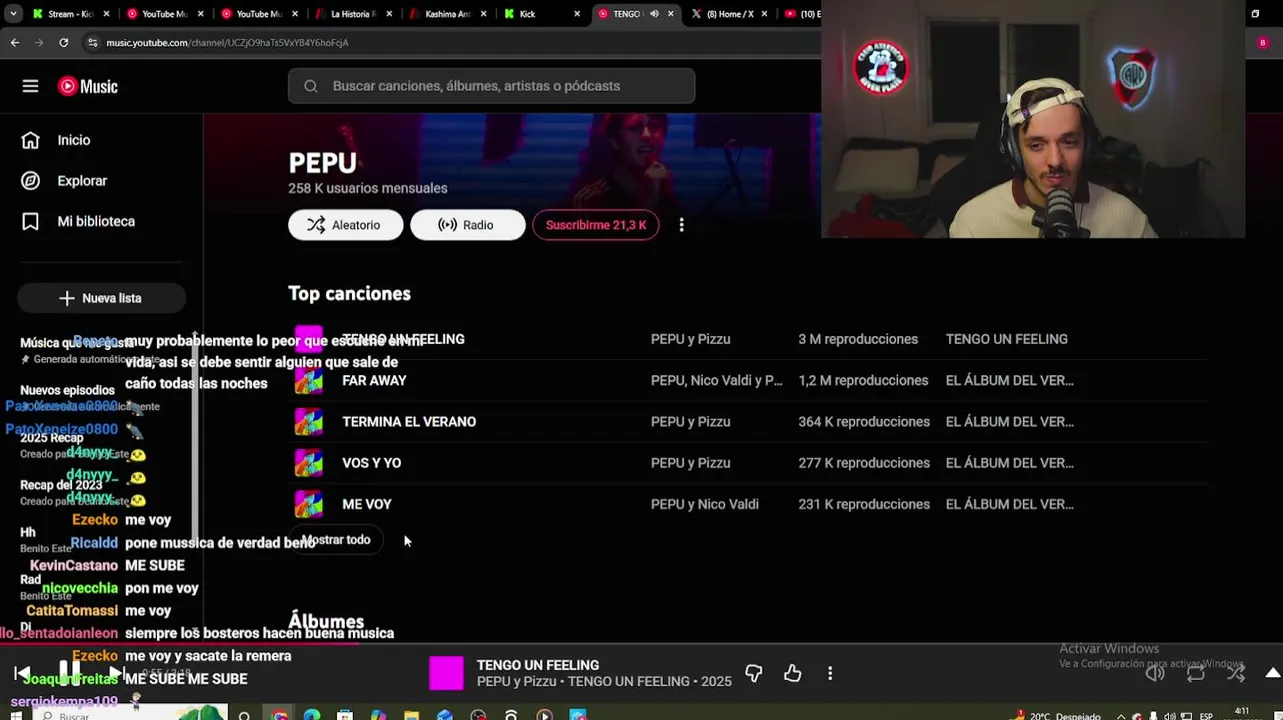Screen dimensions: 1283x720
Task: Switch to the La Historia tab
Action: click(x=352, y=14)
